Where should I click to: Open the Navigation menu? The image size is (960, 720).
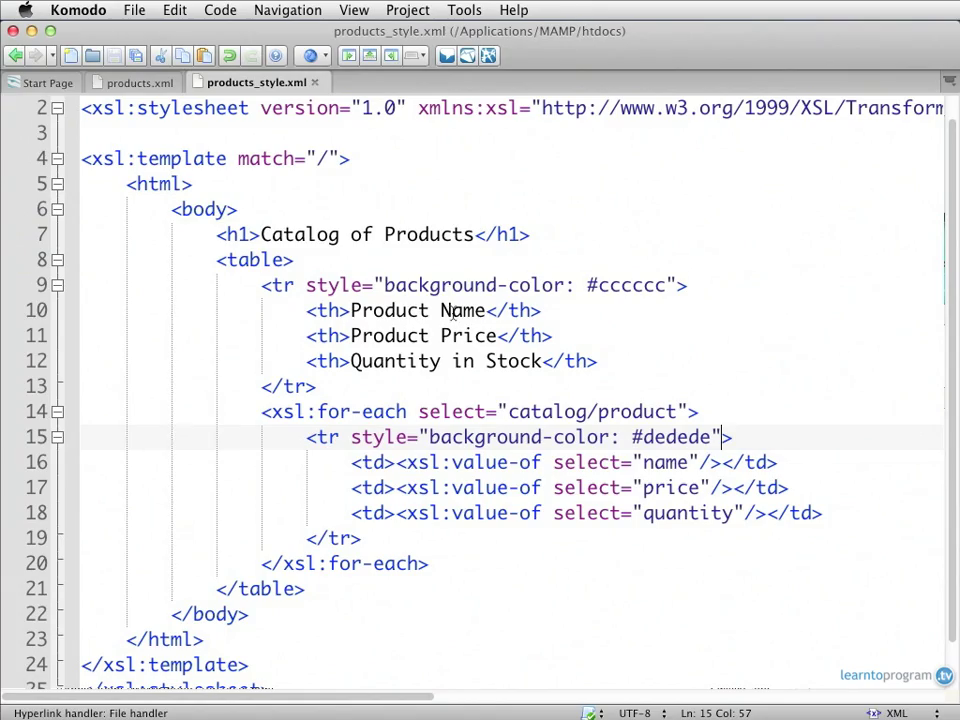click(x=288, y=10)
